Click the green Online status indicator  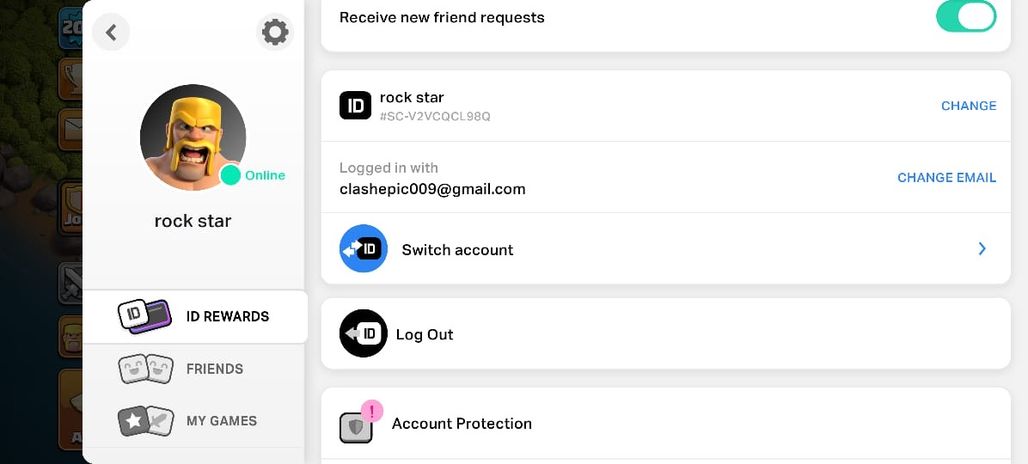point(230,175)
